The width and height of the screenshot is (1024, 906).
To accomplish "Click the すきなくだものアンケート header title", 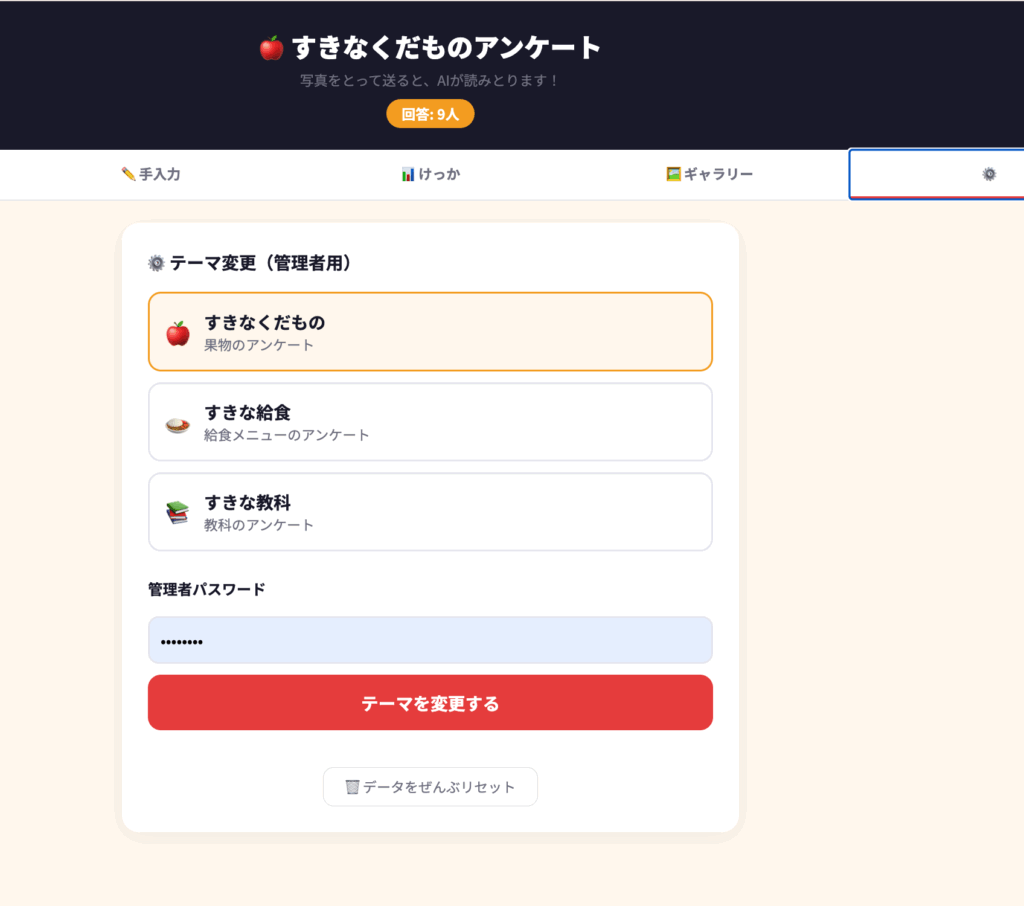I will 446,47.
